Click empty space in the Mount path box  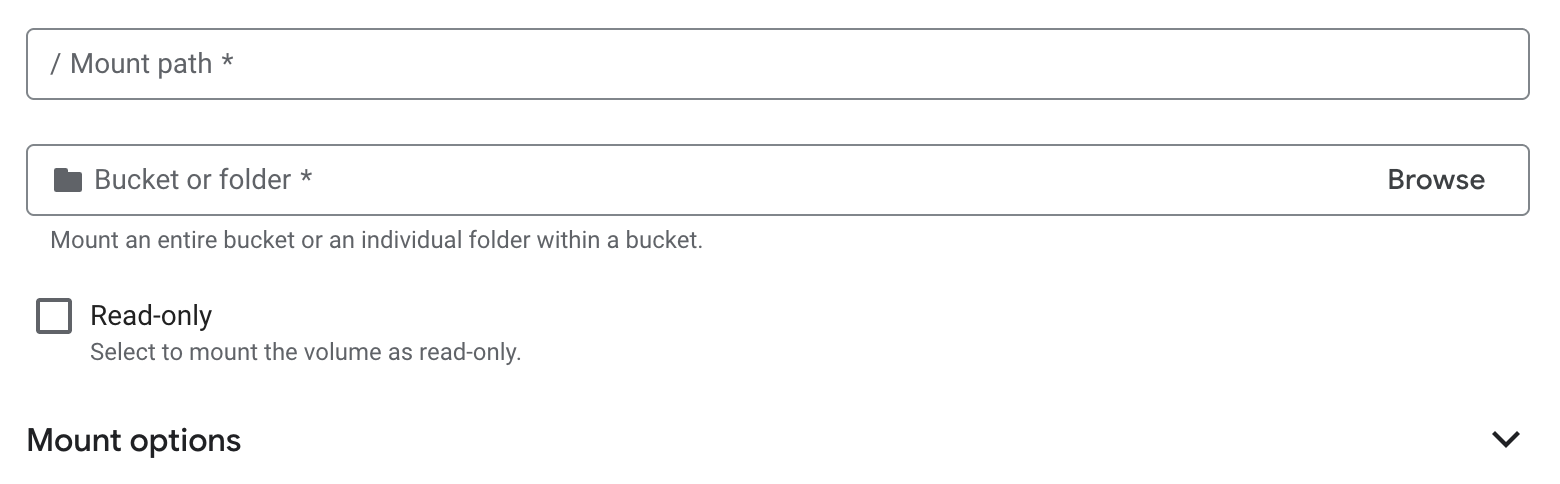(900, 64)
